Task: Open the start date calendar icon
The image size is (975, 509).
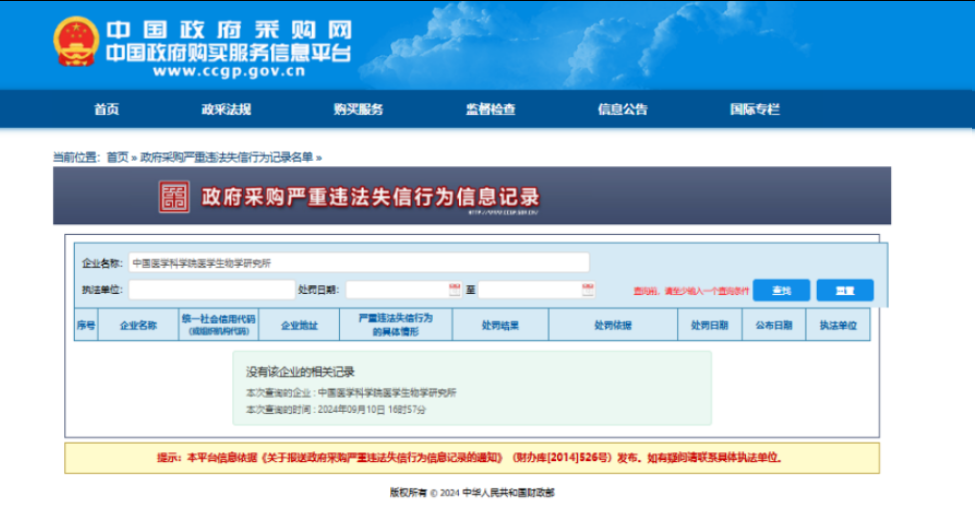Action: [455, 290]
